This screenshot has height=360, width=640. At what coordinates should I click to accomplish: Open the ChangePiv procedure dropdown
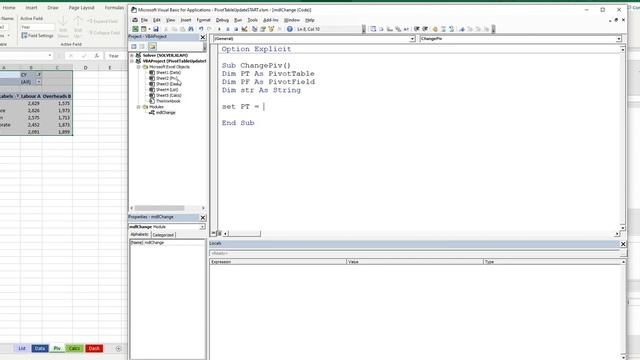619,39
